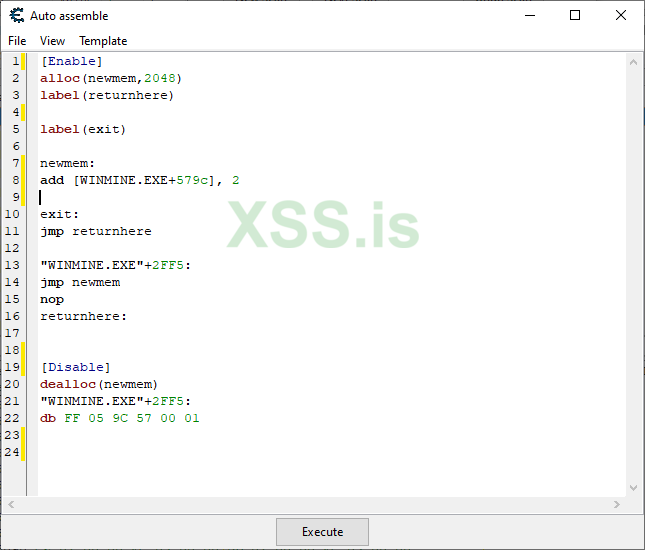Open the File menu
This screenshot has height=550, width=645.
(x=17, y=41)
